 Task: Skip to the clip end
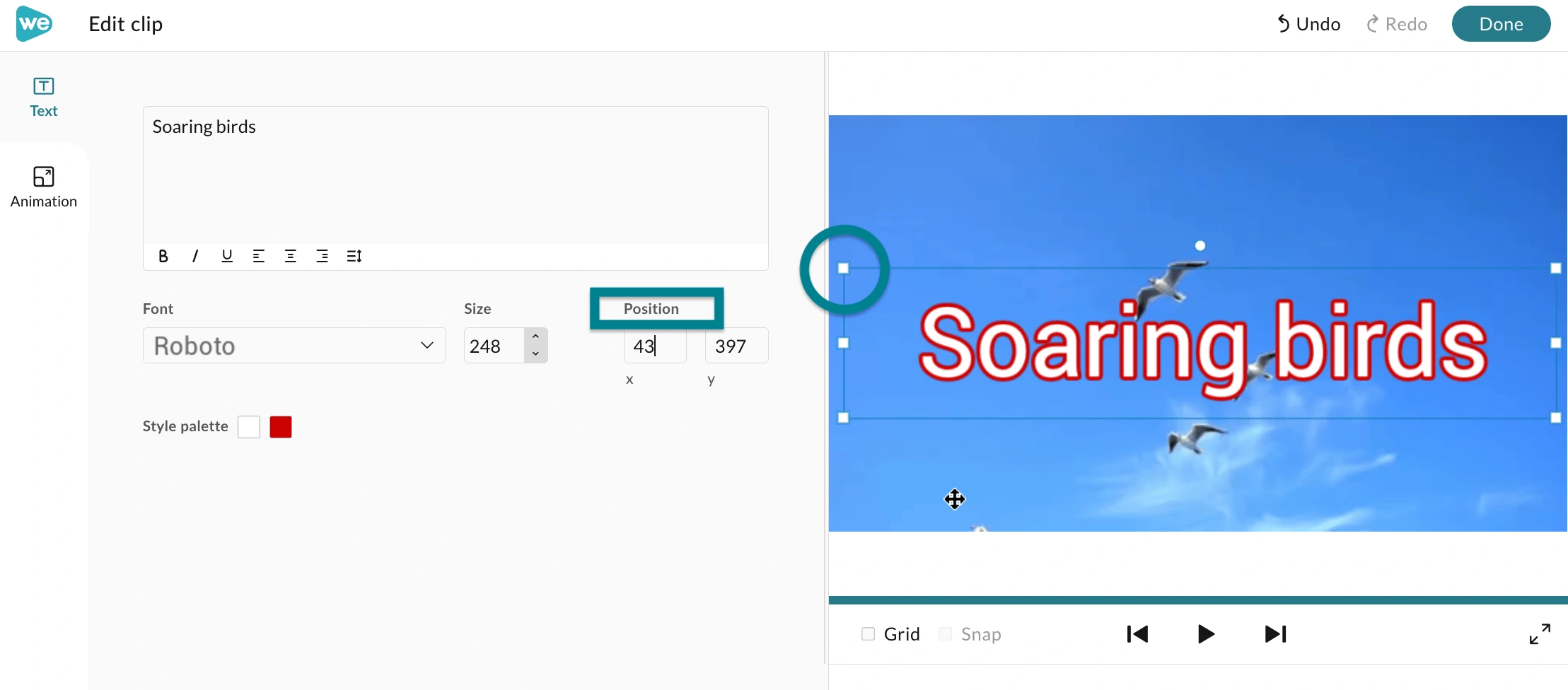pos(1276,634)
